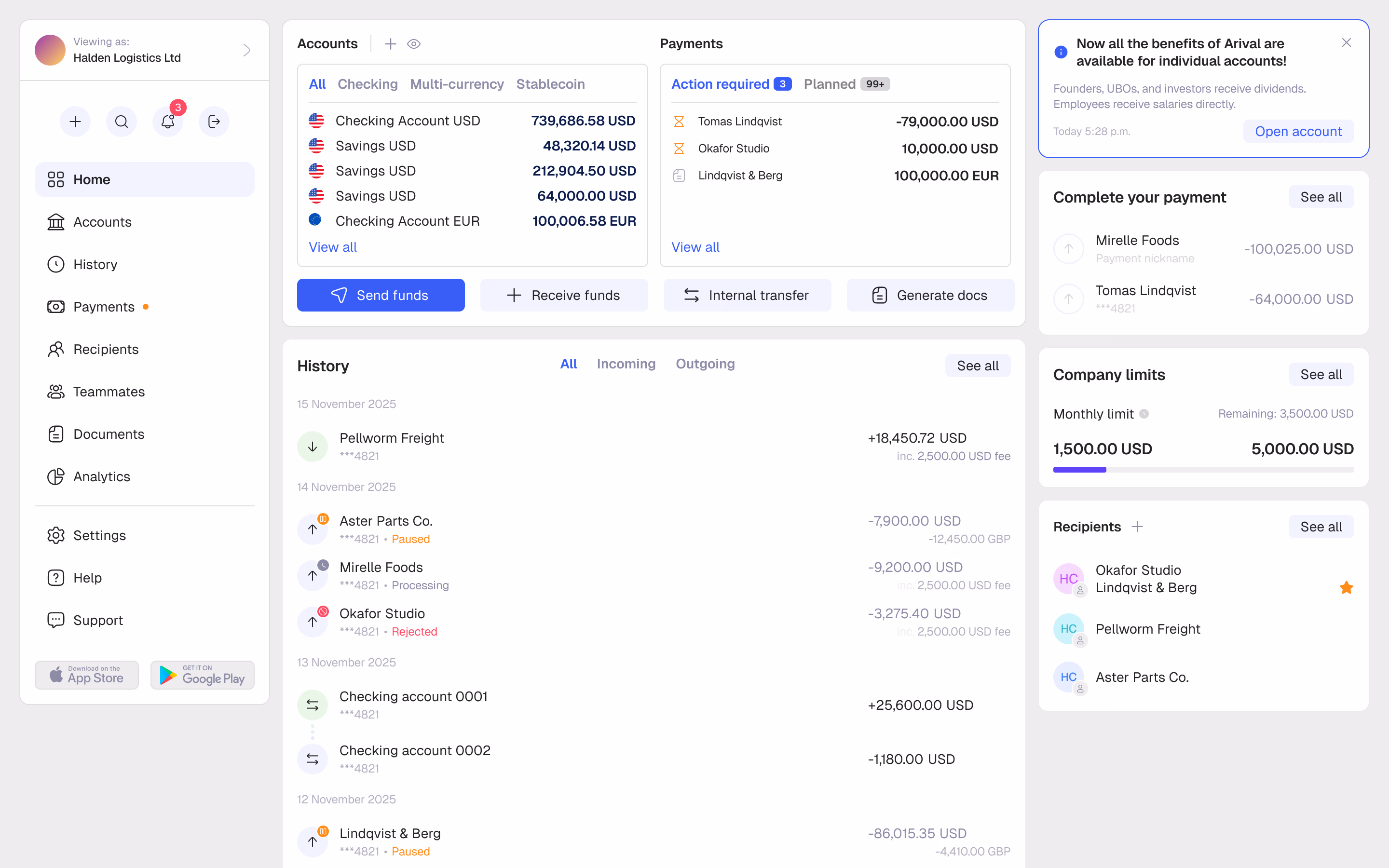Click the search magnifier icon in sidebar
The height and width of the screenshot is (868, 1389).
121,121
